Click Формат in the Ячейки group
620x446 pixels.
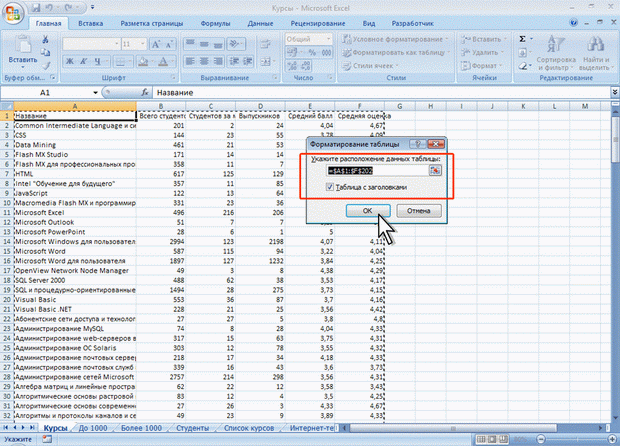click(481, 66)
